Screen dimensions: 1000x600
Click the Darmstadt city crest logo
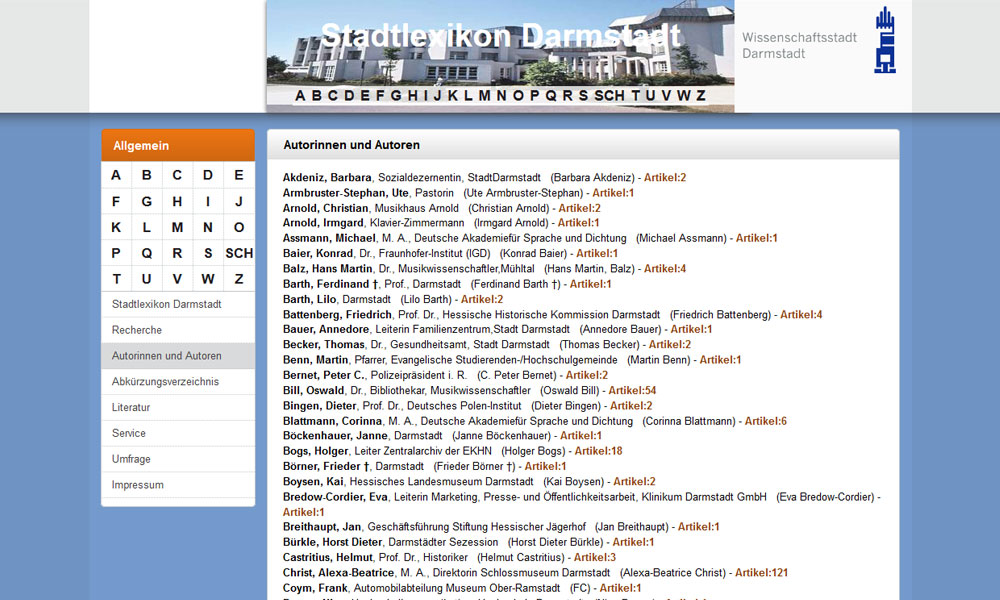pos(885,41)
